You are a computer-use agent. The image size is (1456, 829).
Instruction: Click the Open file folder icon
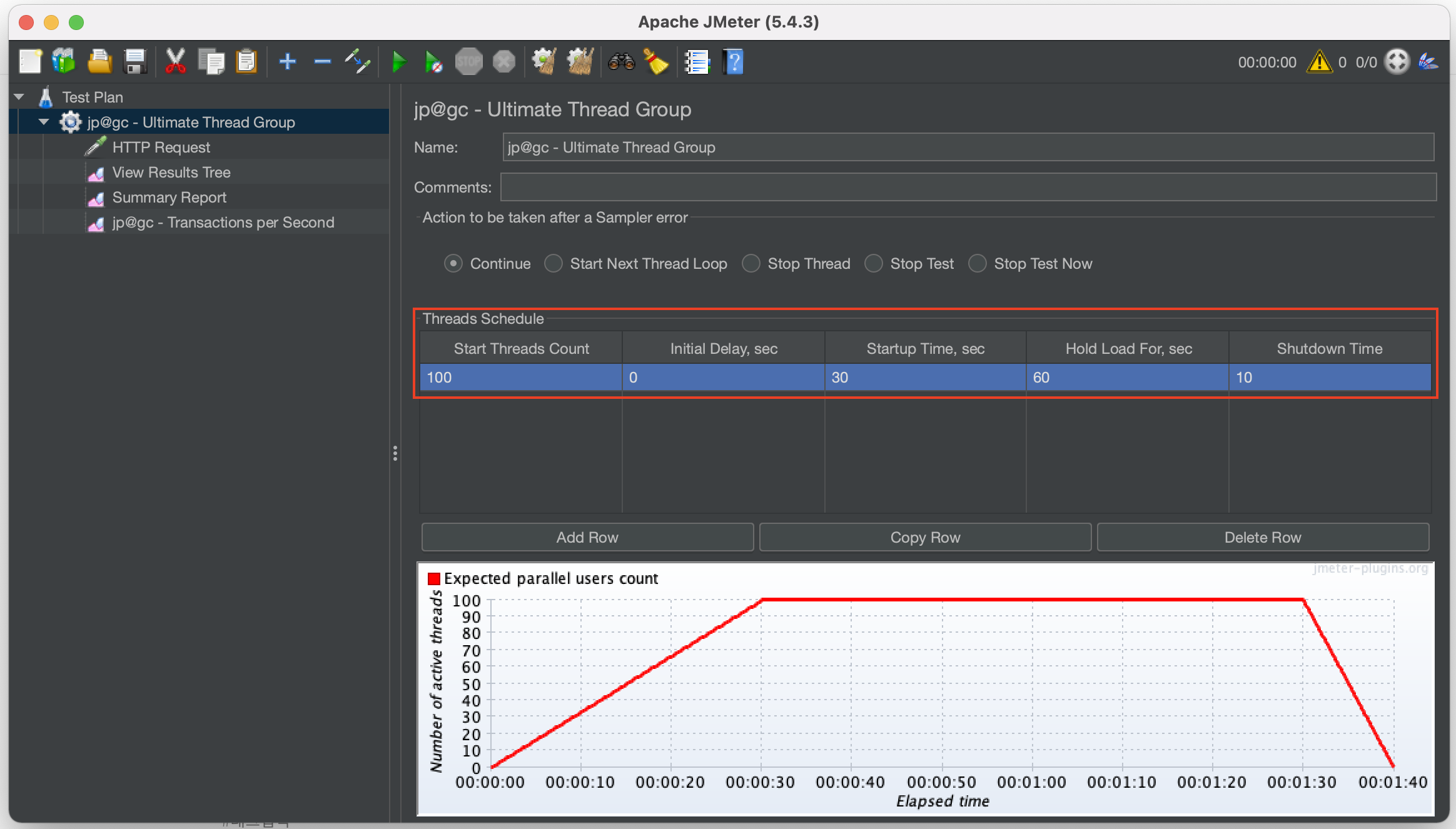pos(99,62)
